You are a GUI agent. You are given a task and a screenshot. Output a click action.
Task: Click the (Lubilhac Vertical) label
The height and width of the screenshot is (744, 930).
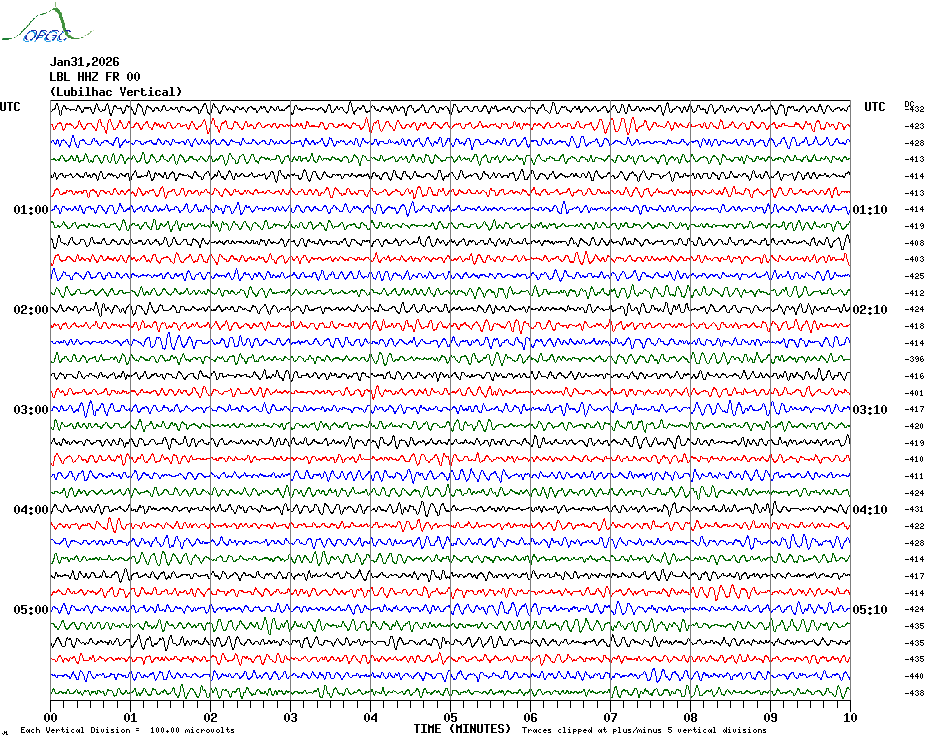point(116,92)
